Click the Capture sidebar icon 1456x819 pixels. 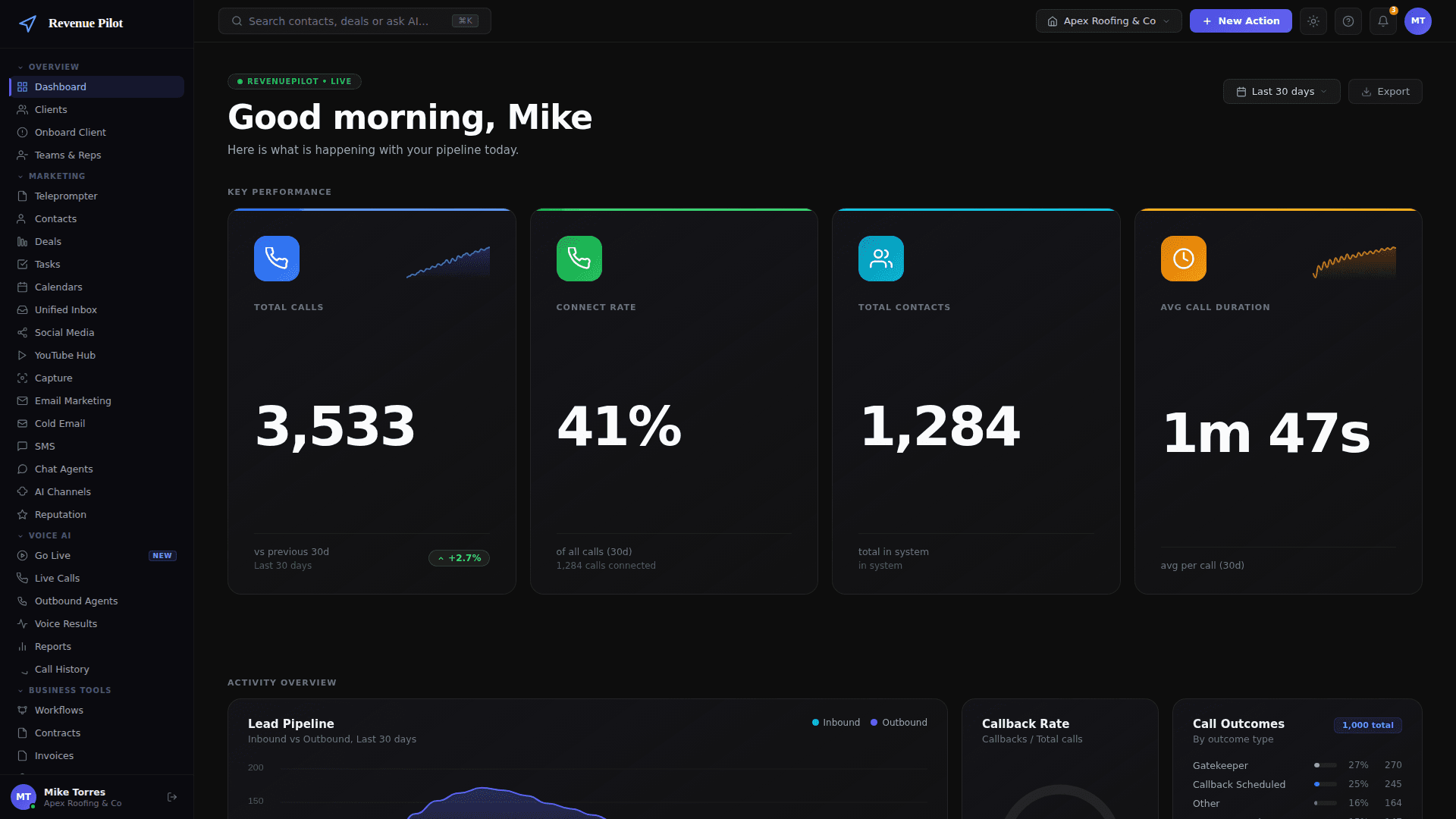pos(22,378)
